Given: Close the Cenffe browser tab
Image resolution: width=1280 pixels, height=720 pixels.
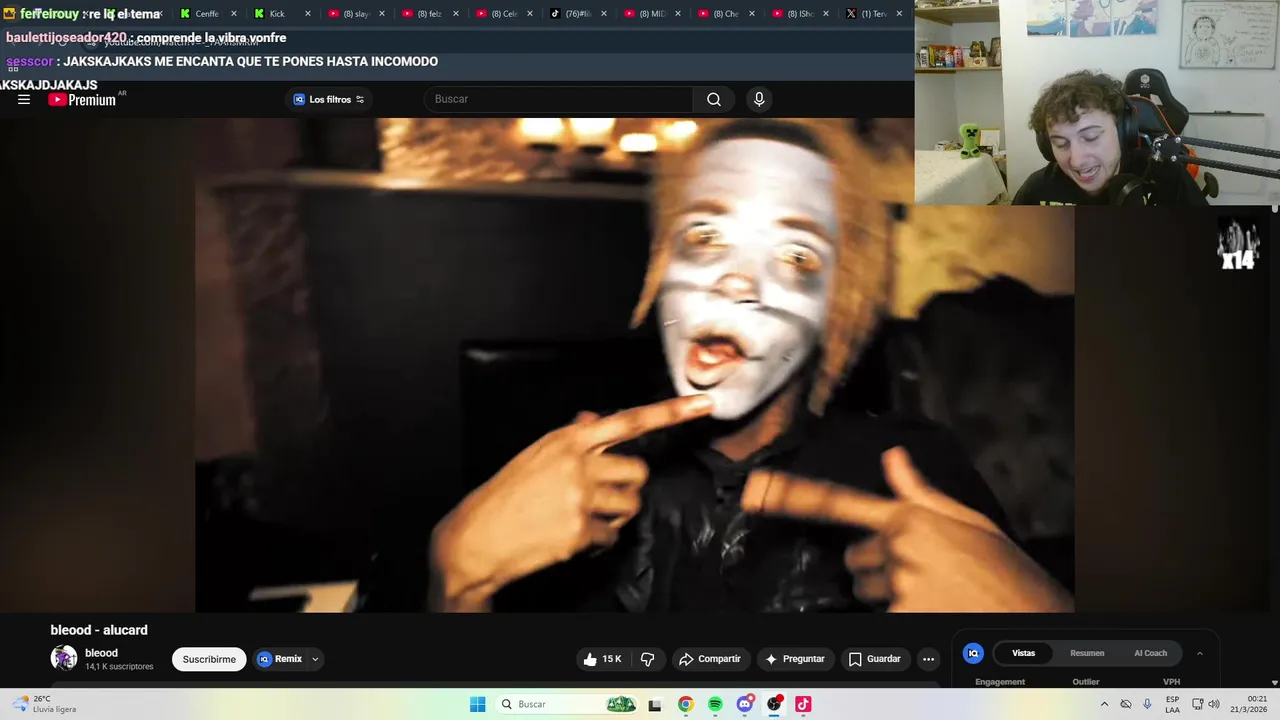Looking at the screenshot, I should tap(234, 14).
